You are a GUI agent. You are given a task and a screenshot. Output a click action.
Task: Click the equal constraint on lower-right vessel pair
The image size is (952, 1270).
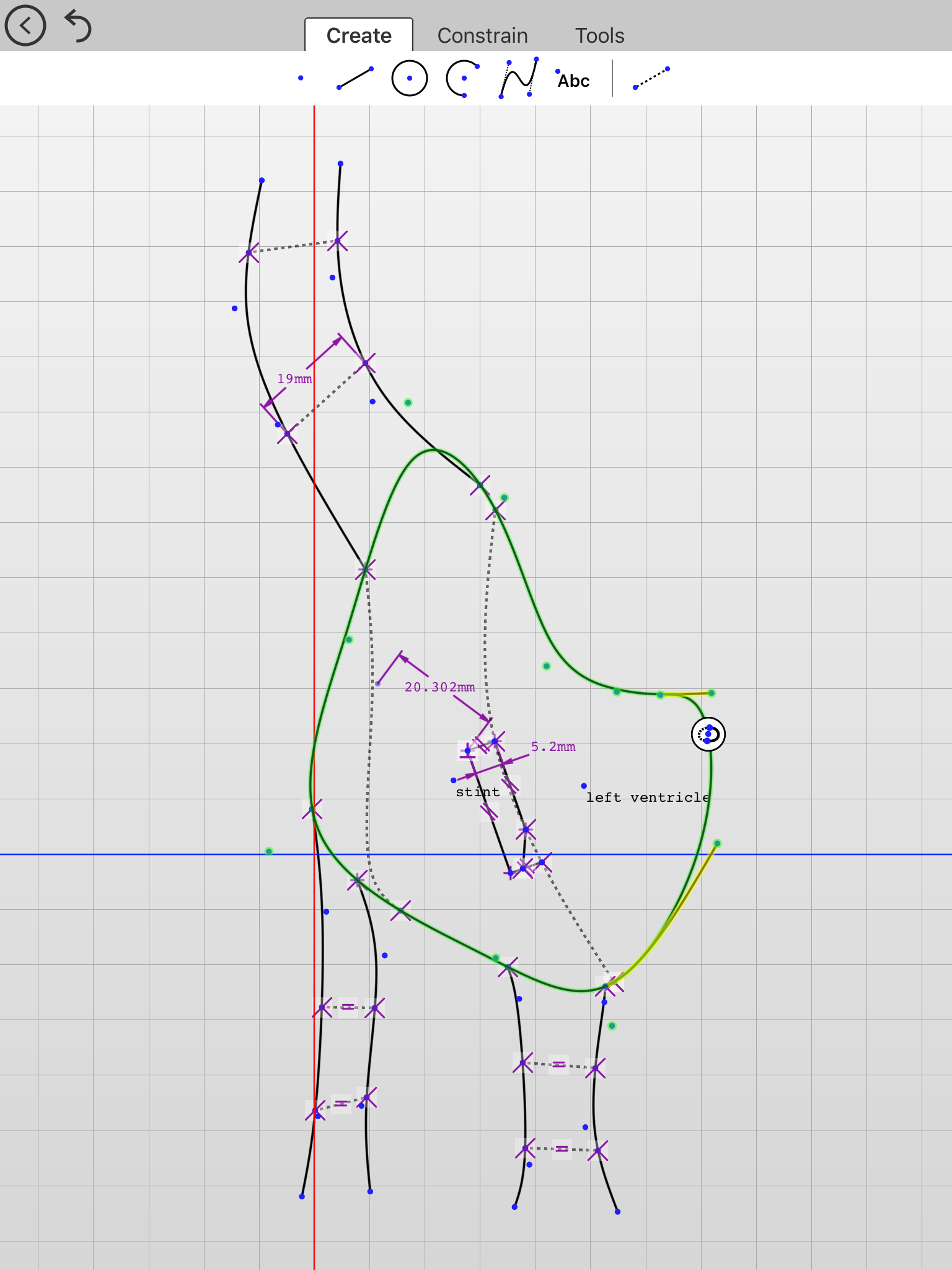click(x=562, y=1149)
